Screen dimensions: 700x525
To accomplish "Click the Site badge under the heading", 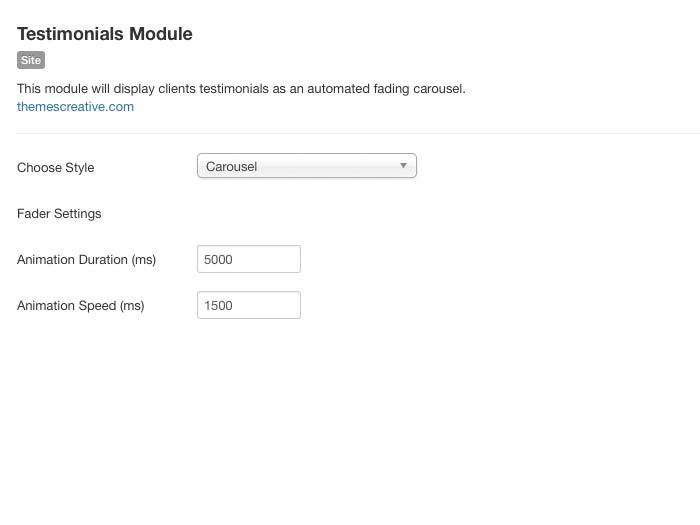I will point(31,60).
